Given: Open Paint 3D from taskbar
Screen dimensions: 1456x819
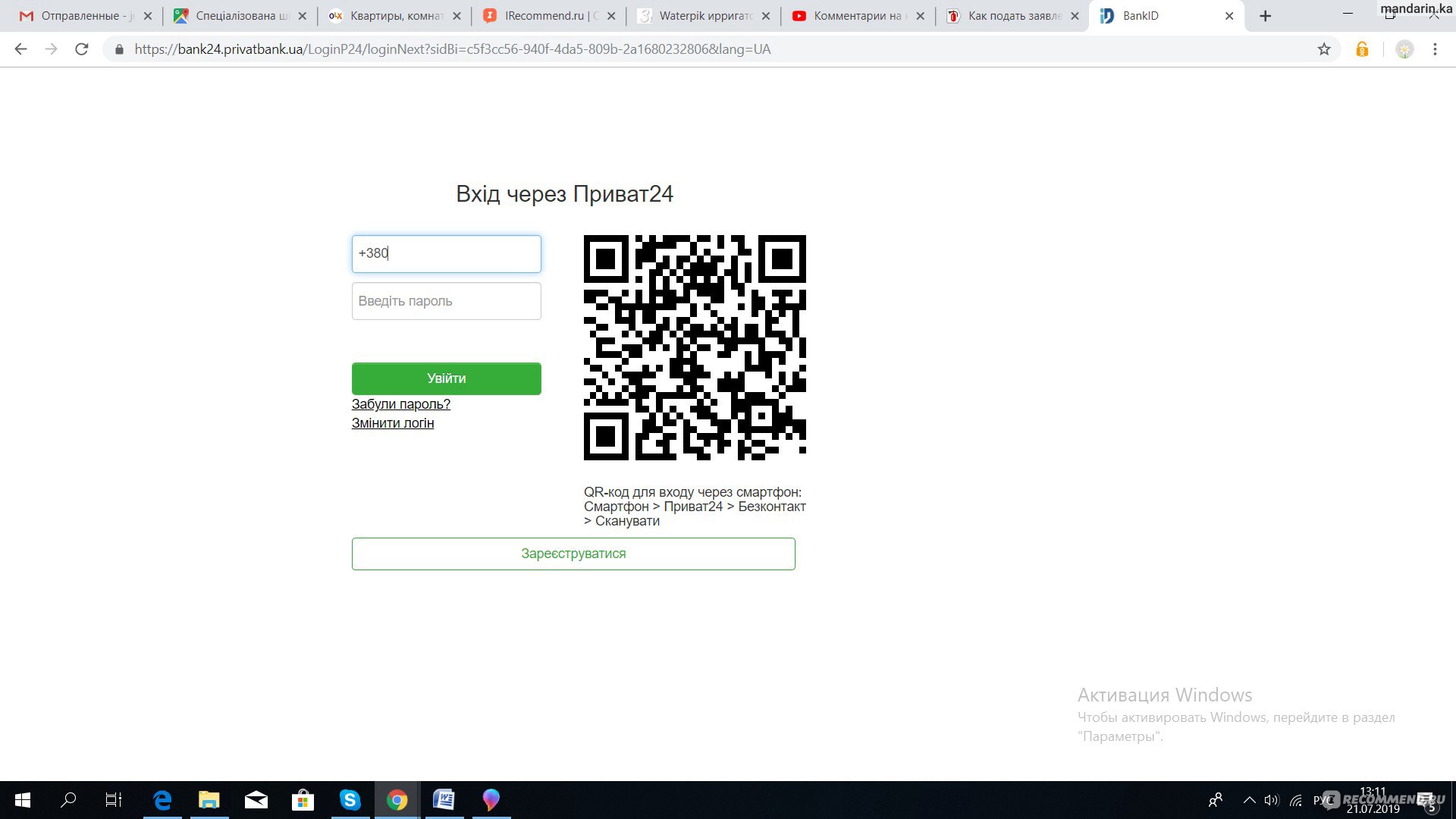Looking at the screenshot, I should [x=491, y=800].
